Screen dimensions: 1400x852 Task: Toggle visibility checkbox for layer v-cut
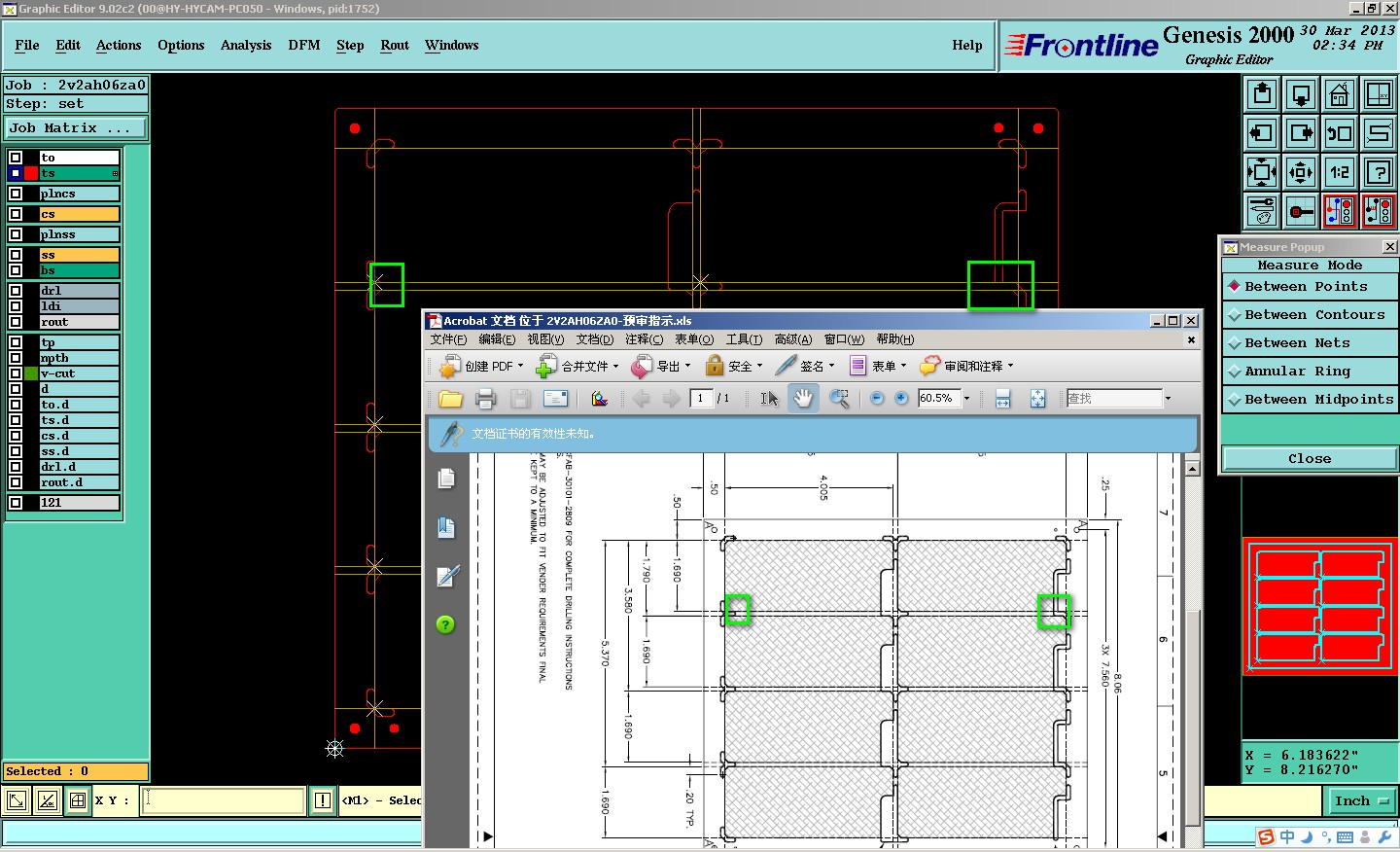[16, 373]
